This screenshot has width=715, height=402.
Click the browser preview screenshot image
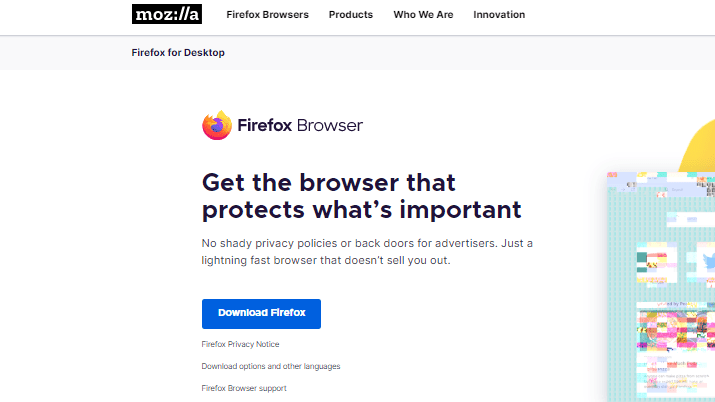point(661,287)
